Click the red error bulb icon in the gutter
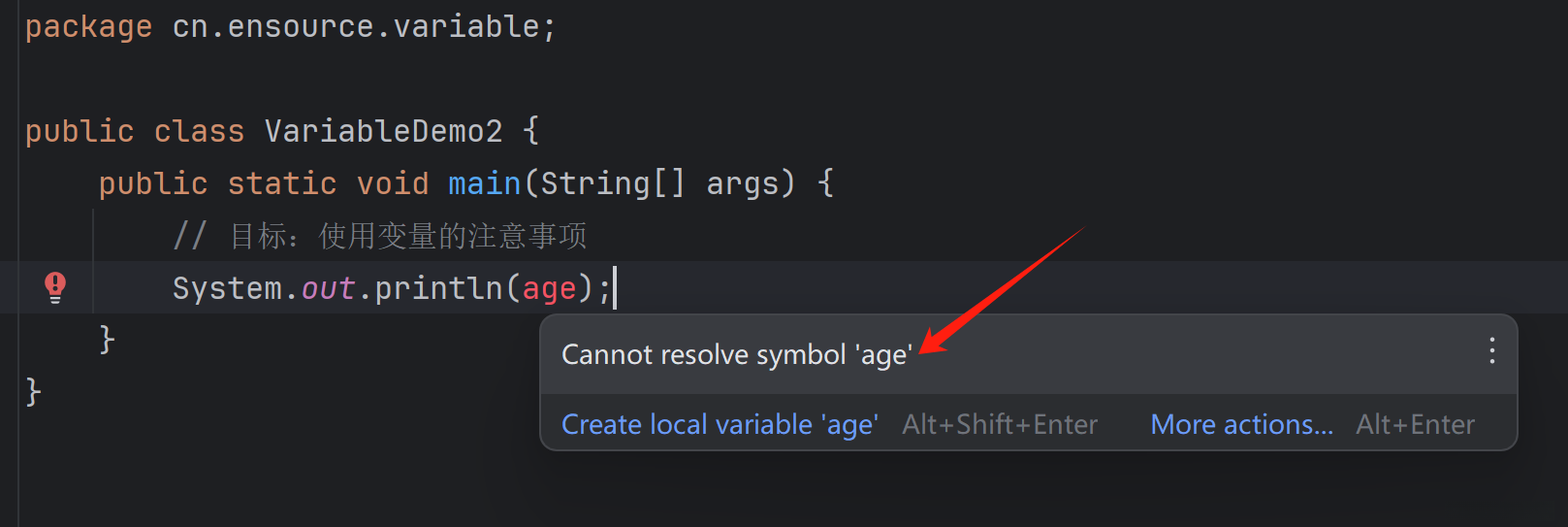This screenshot has height=527, width=1568. (55, 287)
